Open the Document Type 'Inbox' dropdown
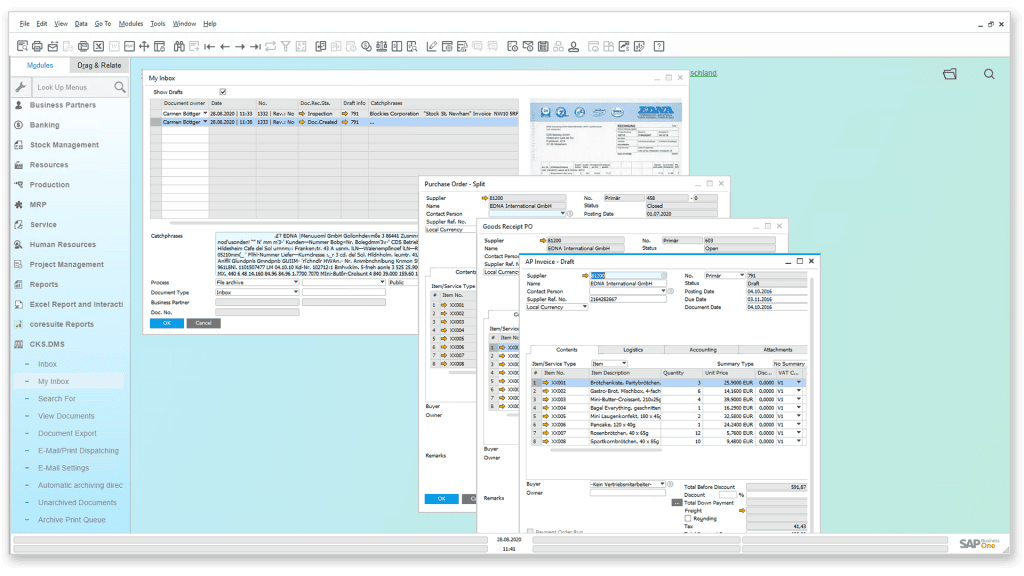Image resolution: width=1024 pixels, height=576 pixels. point(296,293)
